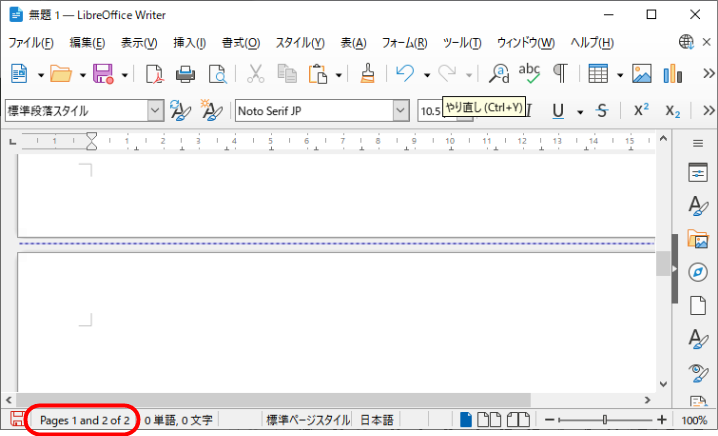Toggle formatting marks display
Viewport: 718px width, 436px height.
point(560,74)
